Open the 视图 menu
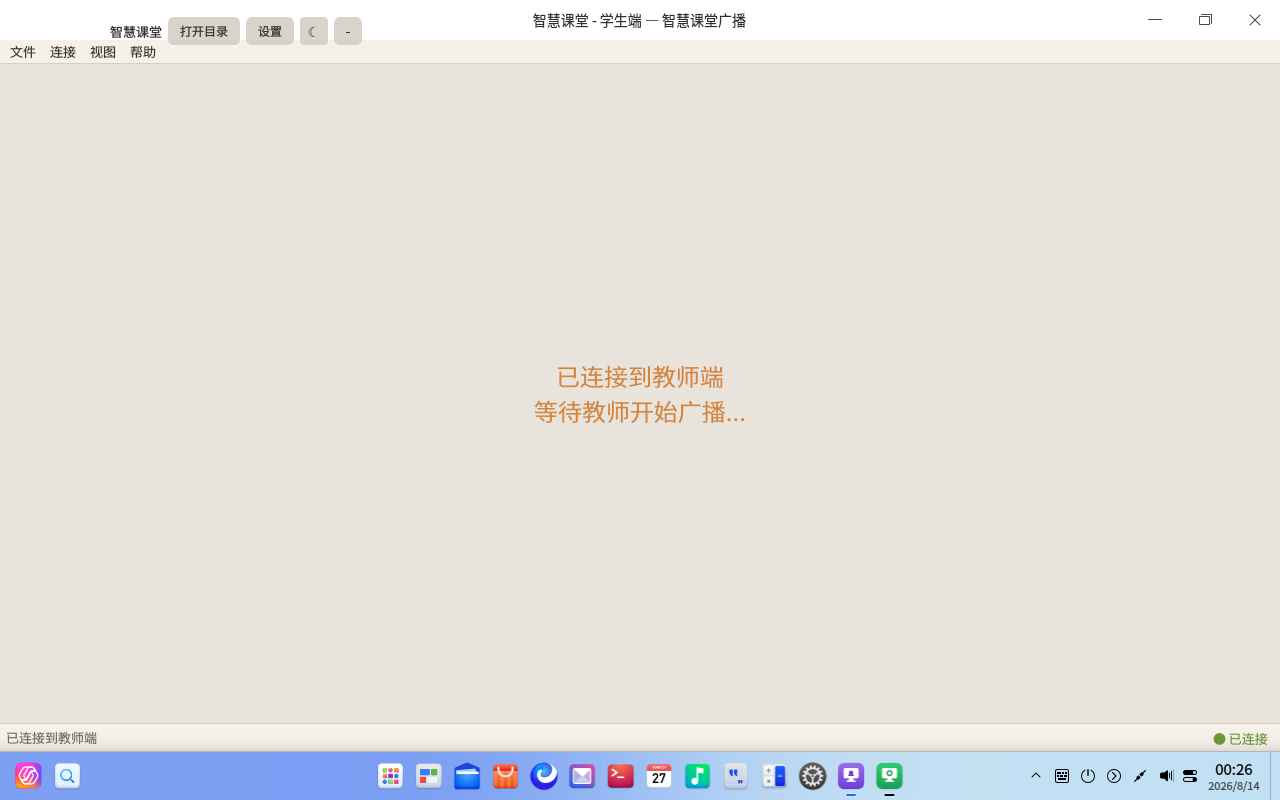This screenshot has width=1280, height=800. (x=103, y=52)
